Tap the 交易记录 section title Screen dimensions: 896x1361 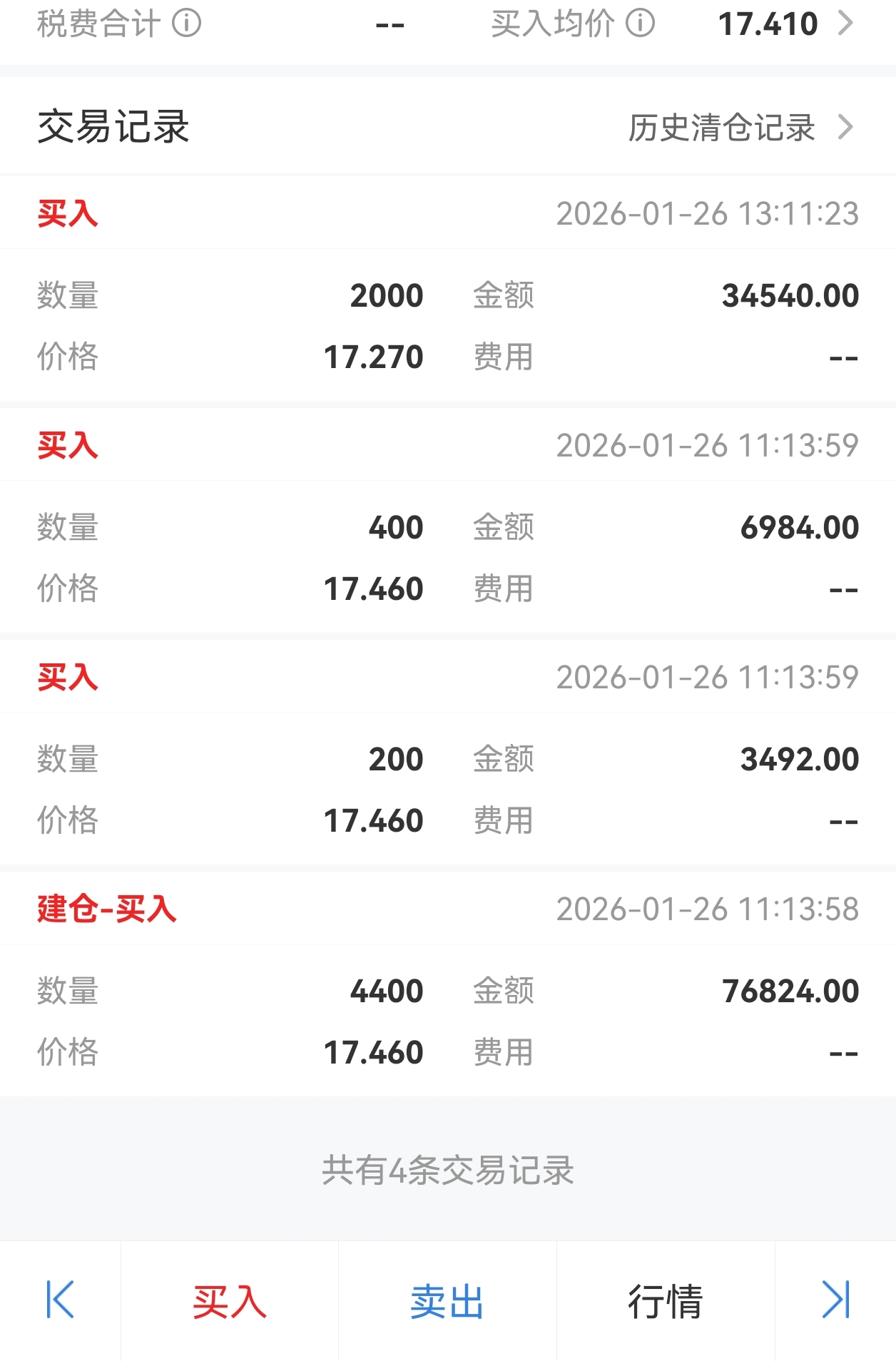(x=113, y=127)
